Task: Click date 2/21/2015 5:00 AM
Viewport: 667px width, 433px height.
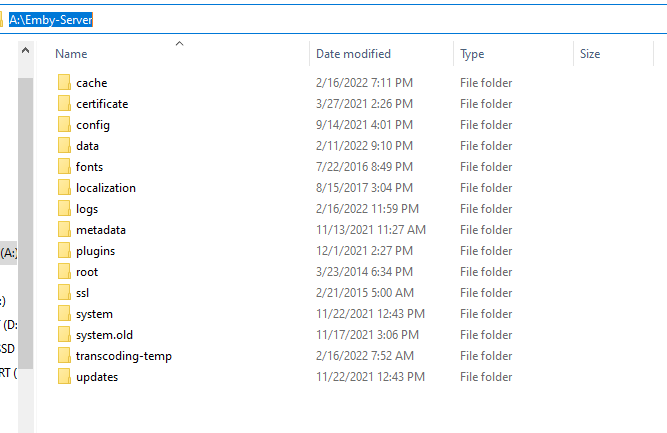Action: [365, 293]
